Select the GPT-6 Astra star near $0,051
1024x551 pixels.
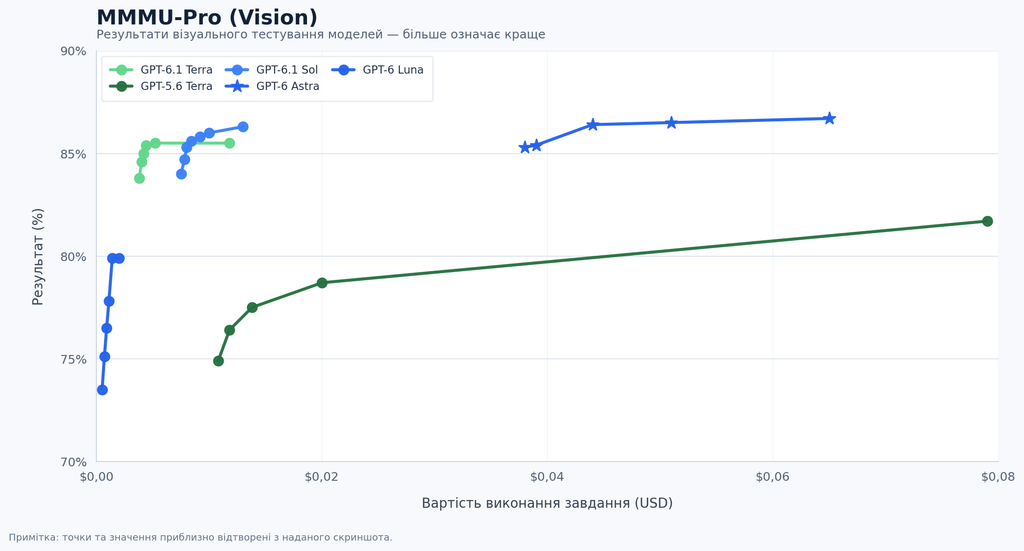click(x=671, y=123)
